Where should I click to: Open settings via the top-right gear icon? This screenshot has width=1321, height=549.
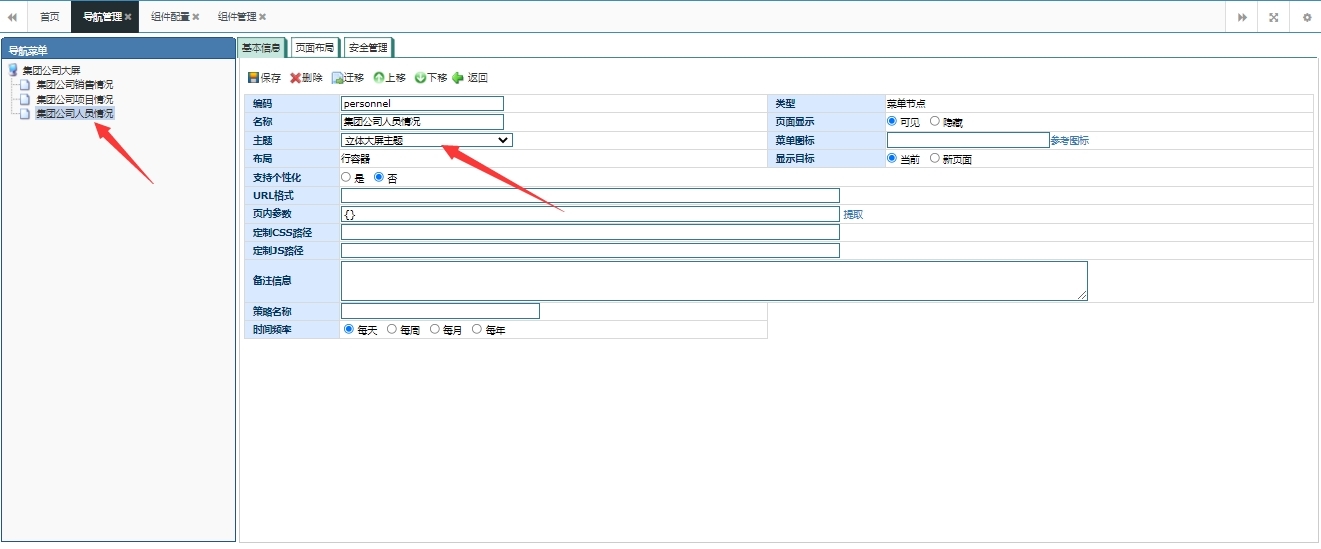coord(1306,17)
